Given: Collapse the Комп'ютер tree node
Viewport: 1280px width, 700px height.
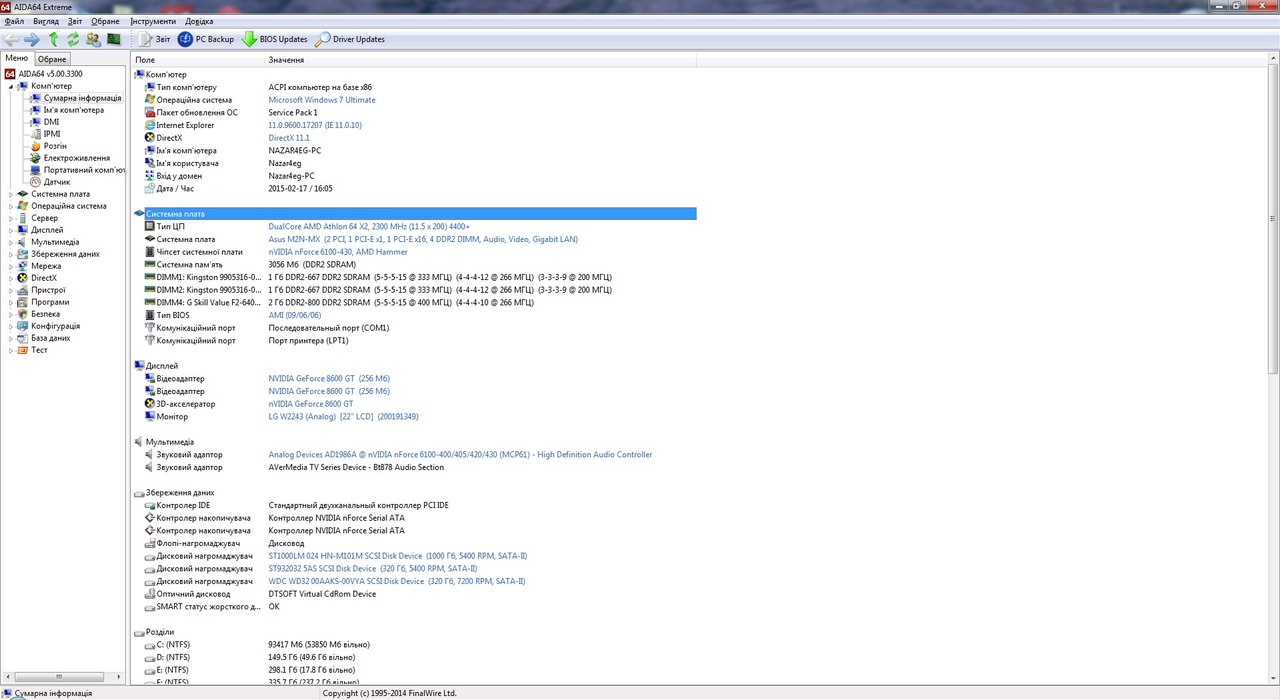Looking at the screenshot, I should point(11,86).
